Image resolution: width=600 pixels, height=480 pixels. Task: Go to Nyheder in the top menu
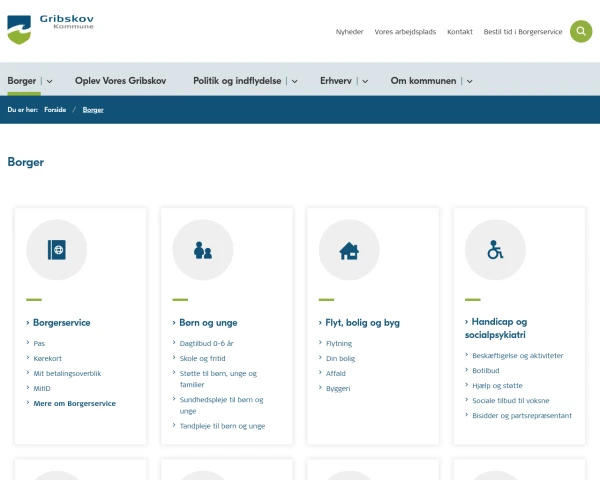349,32
